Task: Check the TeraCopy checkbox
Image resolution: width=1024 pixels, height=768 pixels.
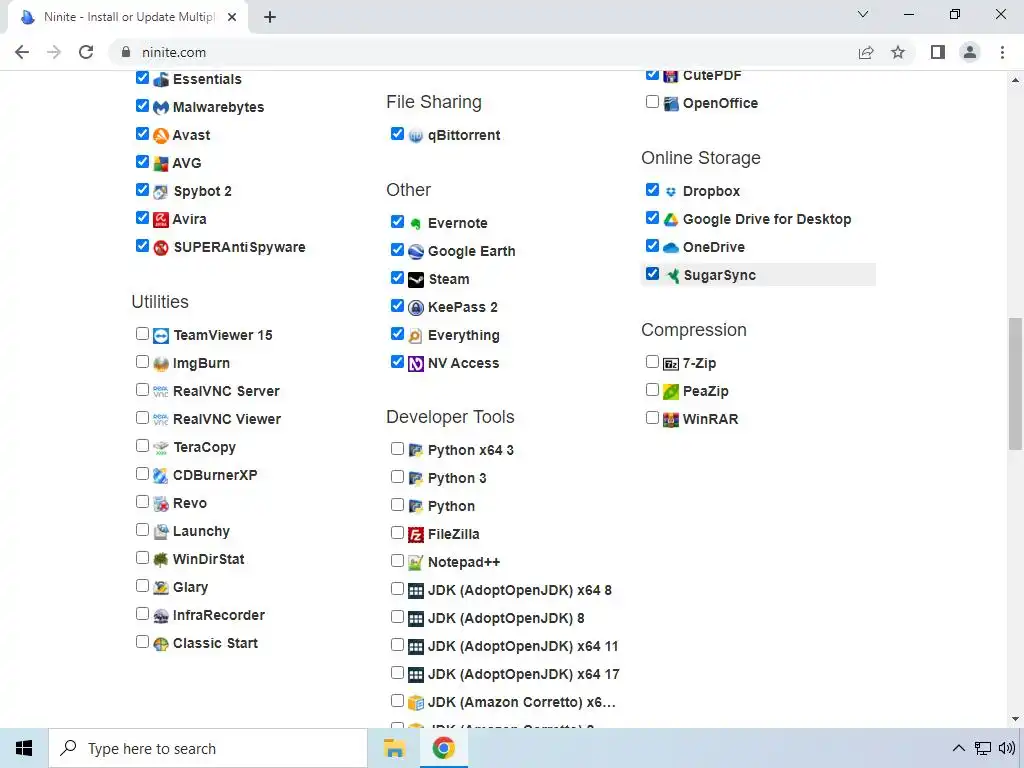Action: coord(142,445)
